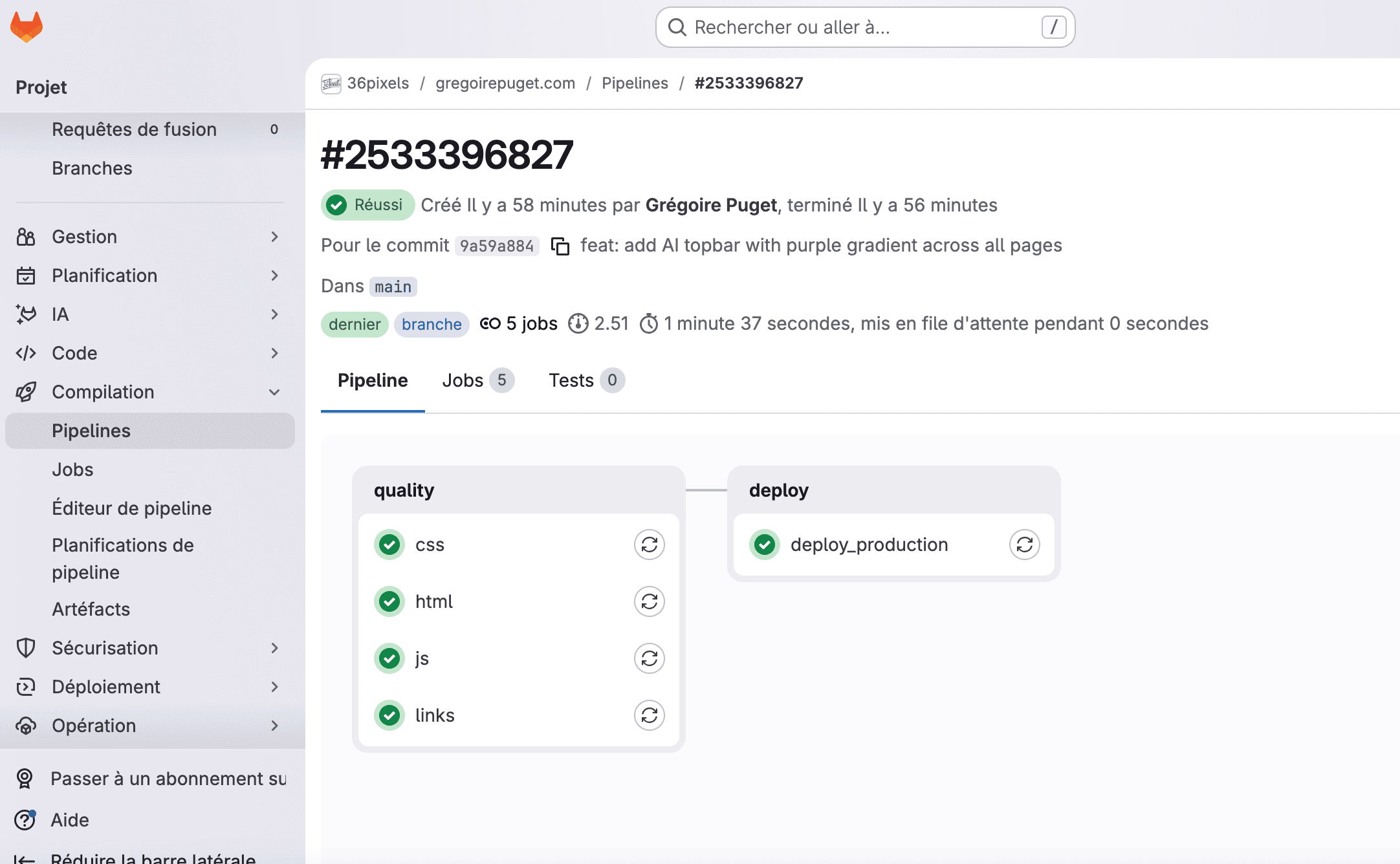Open the css job name link

(x=430, y=545)
